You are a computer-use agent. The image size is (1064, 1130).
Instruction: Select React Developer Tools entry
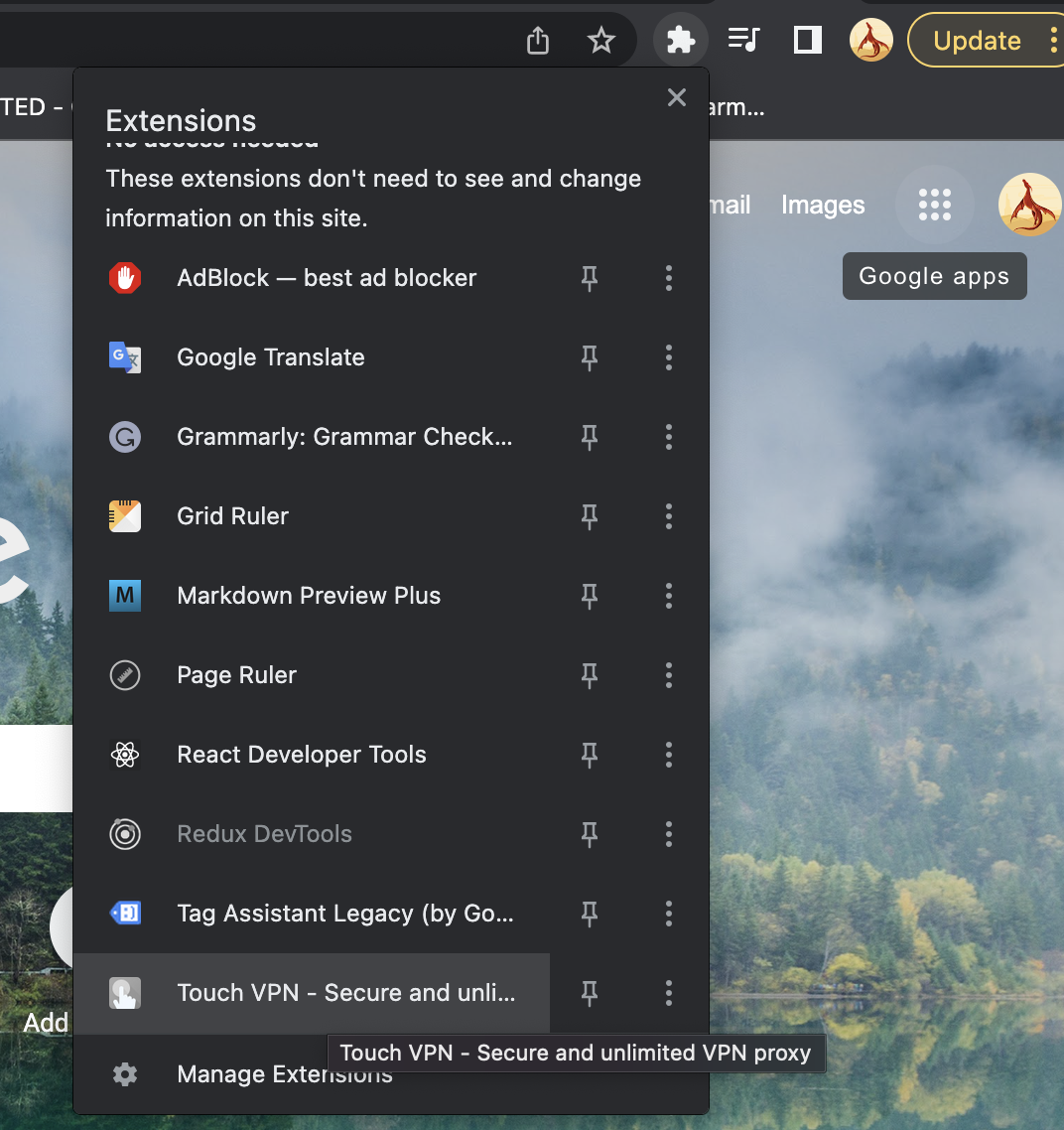(312, 755)
